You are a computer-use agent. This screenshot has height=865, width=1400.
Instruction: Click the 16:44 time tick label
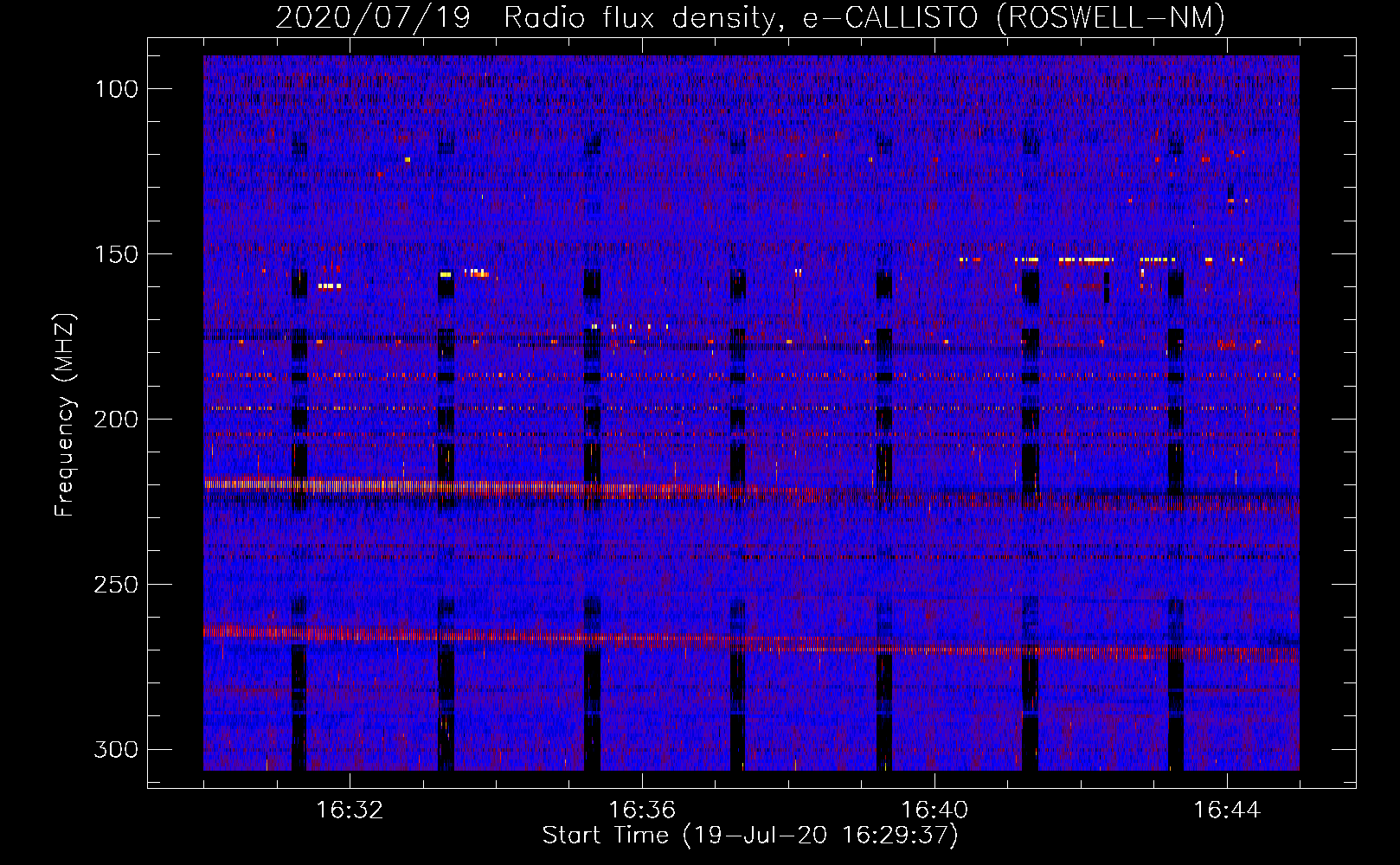(1227, 811)
